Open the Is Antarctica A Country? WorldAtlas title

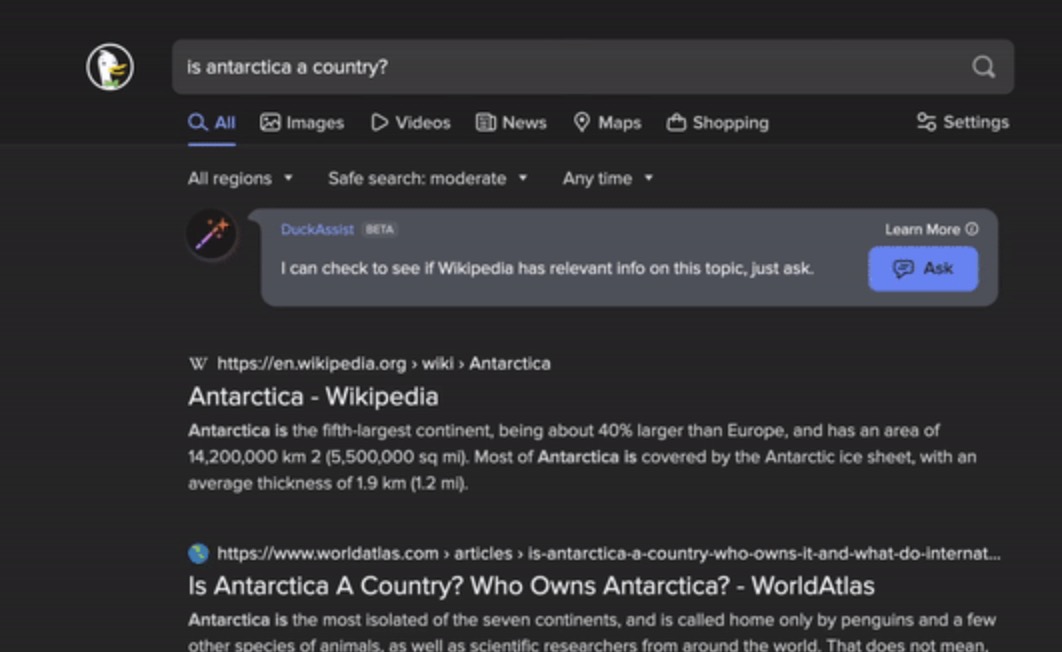pyautogui.click(x=532, y=586)
